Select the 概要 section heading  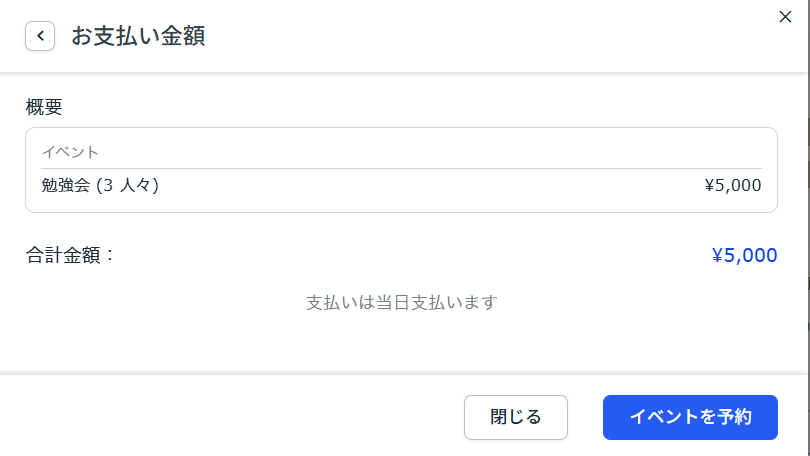point(45,106)
